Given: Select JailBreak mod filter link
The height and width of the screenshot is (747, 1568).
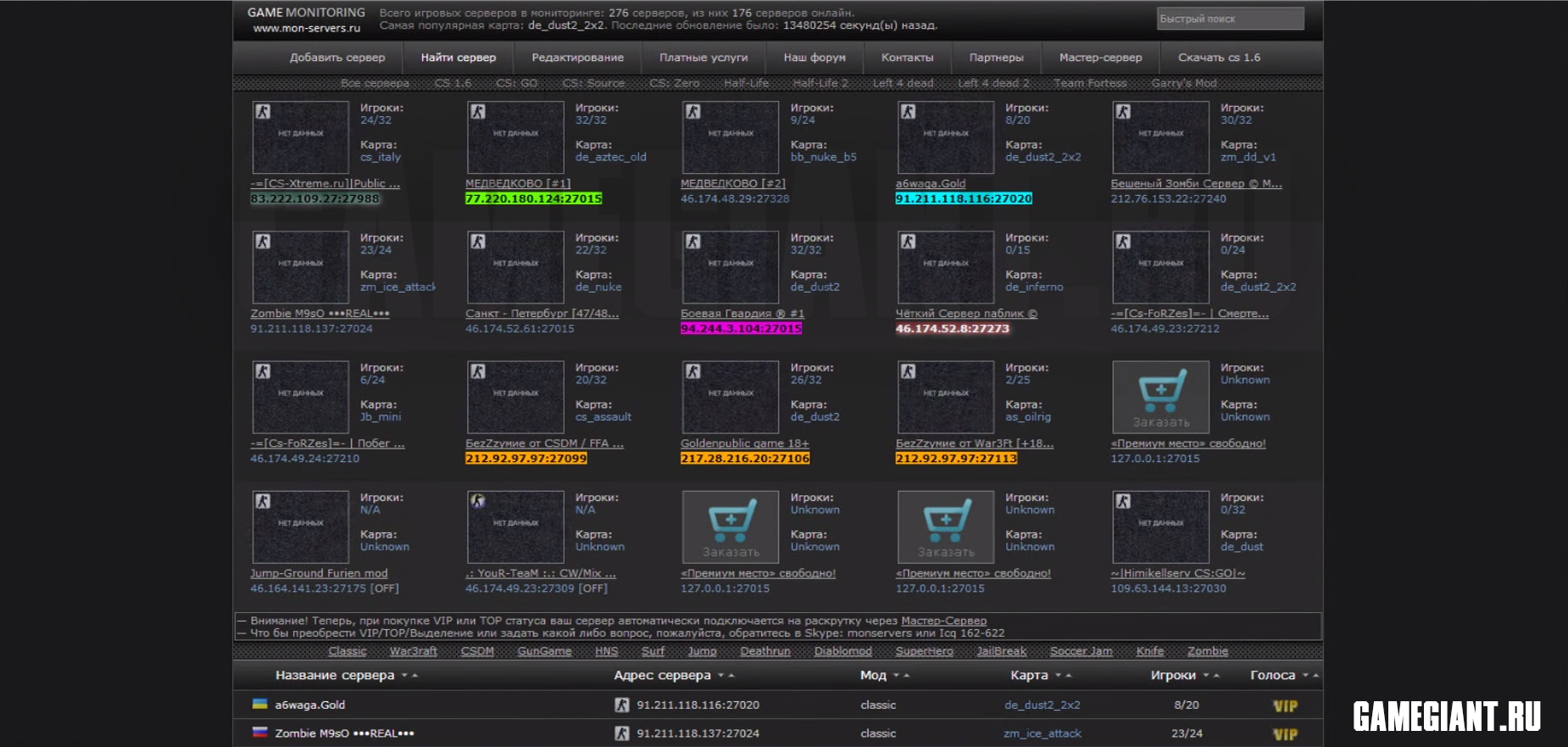Looking at the screenshot, I should (x=1002, y=651).
